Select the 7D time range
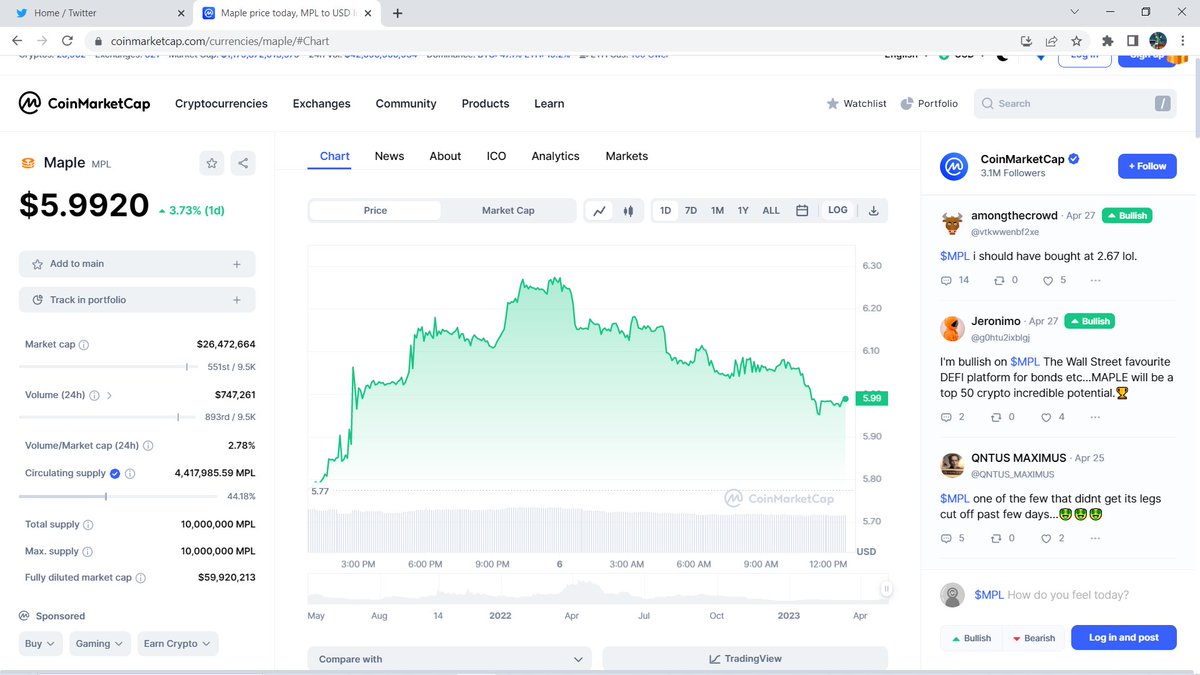 pyautogui.click(x=691, y=211)
